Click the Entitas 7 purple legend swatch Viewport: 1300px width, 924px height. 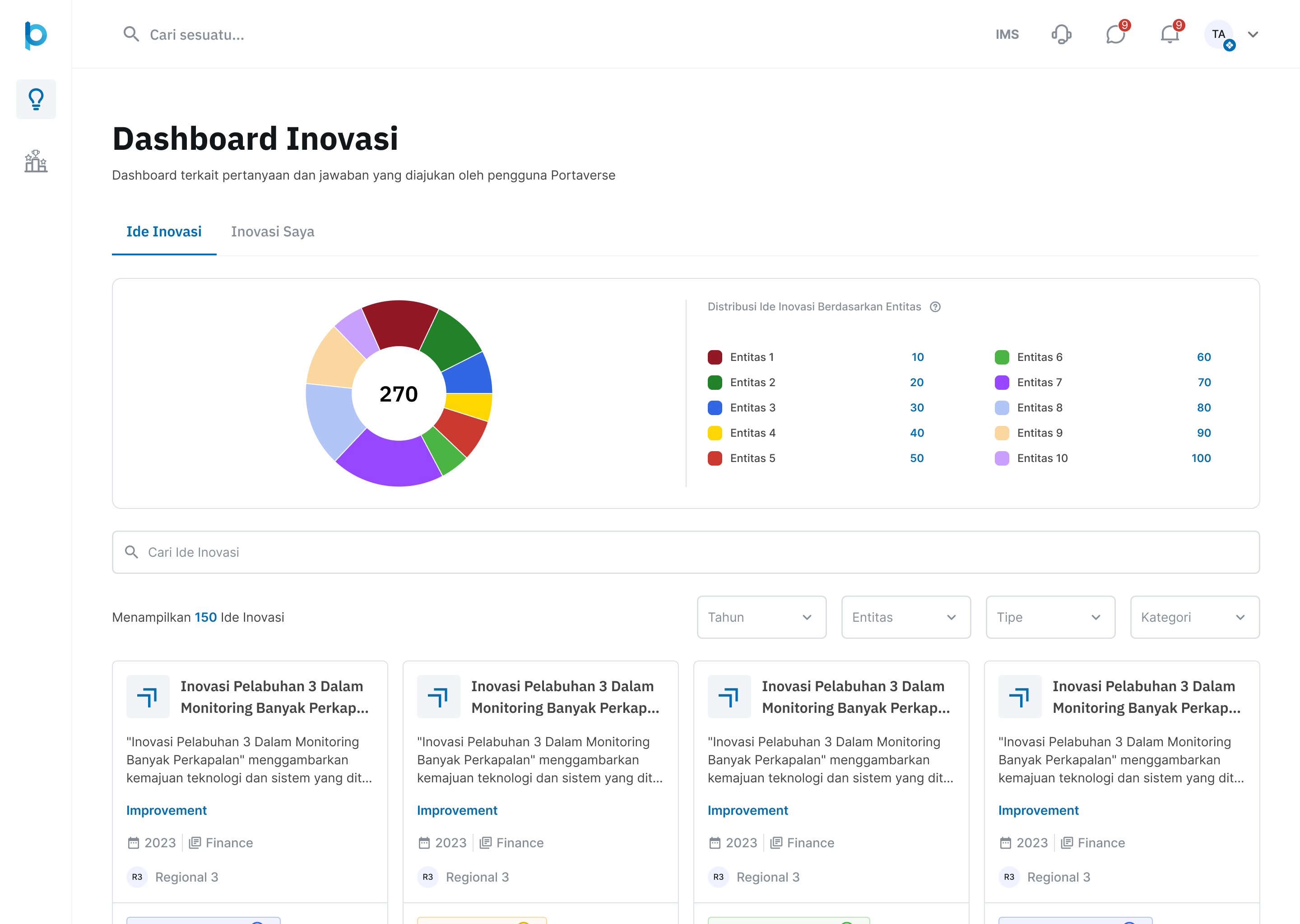click(1002, 382)
